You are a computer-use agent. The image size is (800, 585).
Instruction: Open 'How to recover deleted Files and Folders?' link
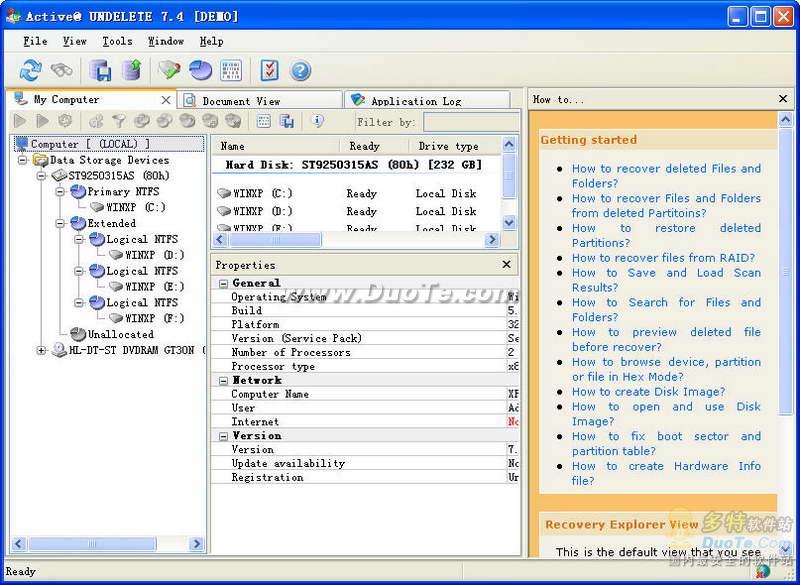(x=666, y=176)
